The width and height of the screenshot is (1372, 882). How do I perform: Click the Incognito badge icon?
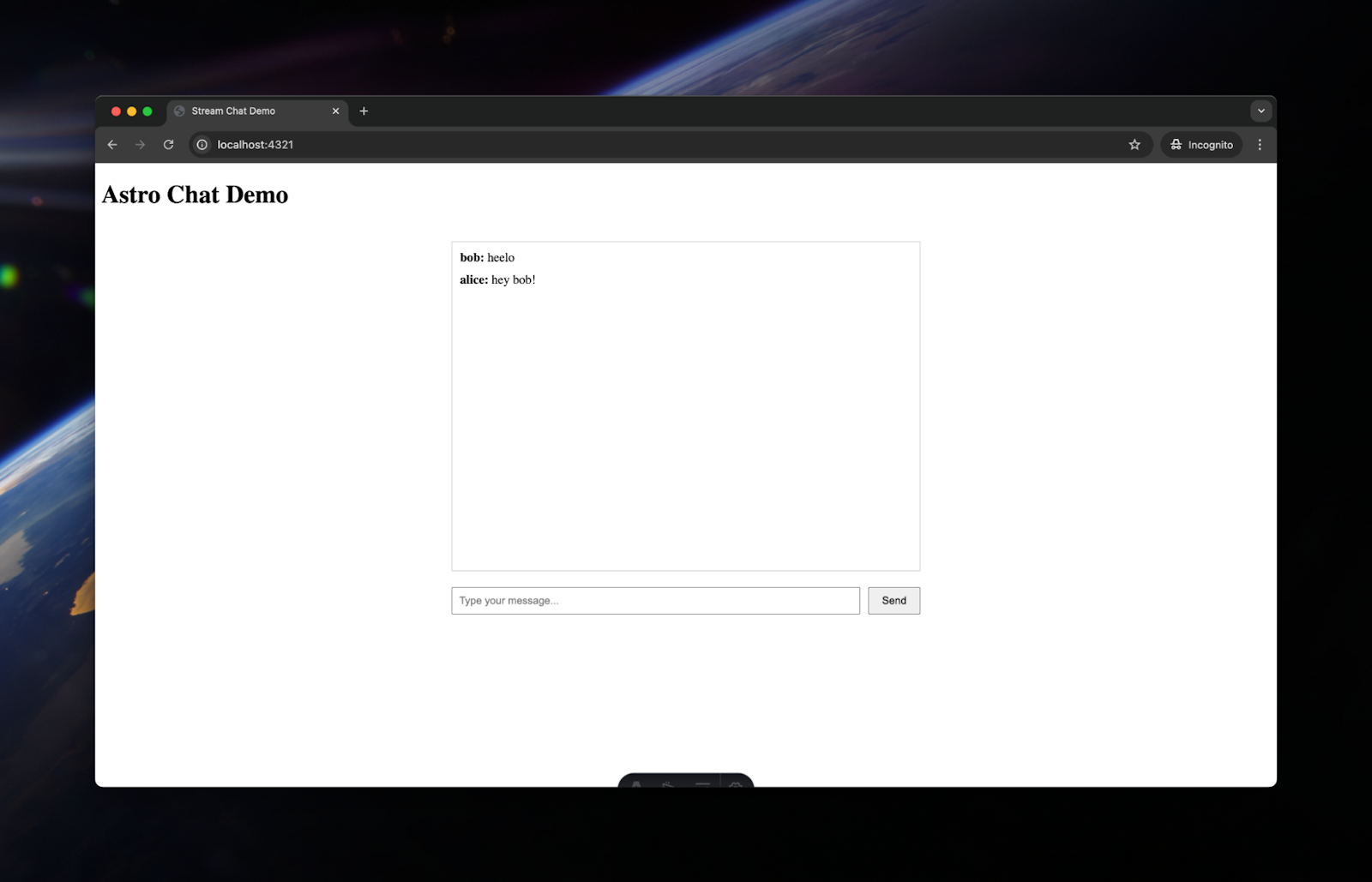pyautogui.click(x=1176, y=144)
